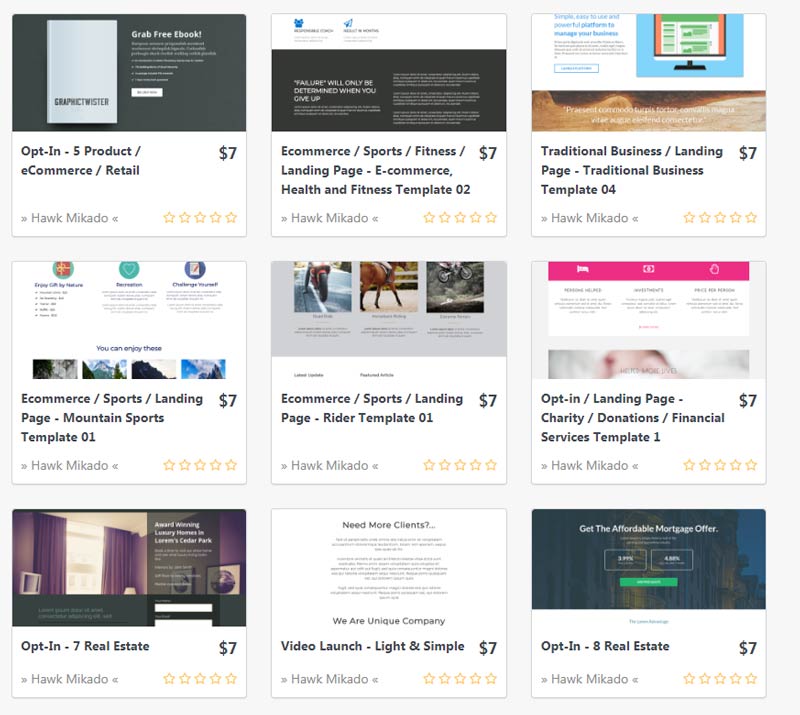Open Hawk Mikado author under Video Launch
800x715 pixels.
[x=330, y=679]
